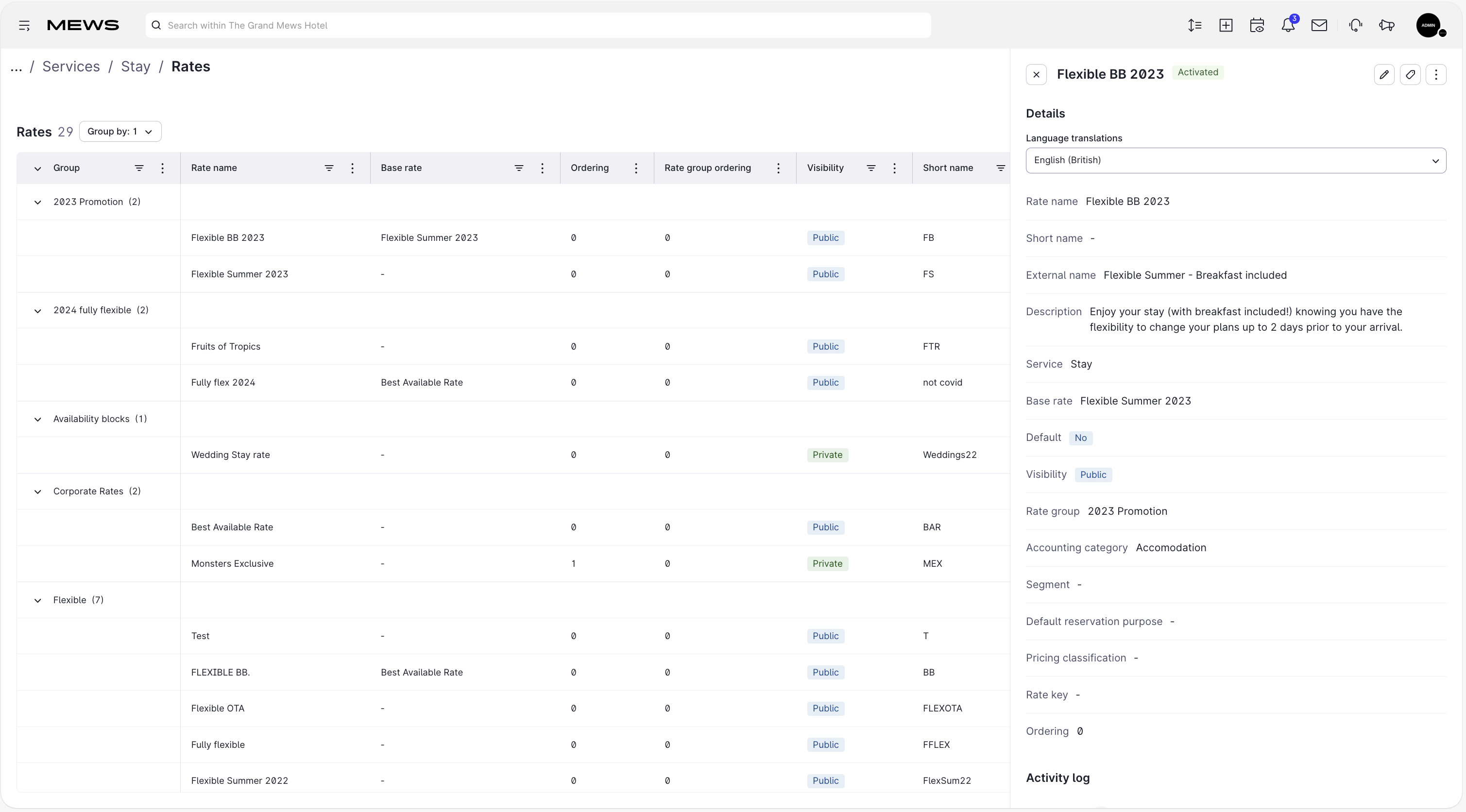
Task: Click the announcements megaphone icon
Action: tap(1387, 26)
